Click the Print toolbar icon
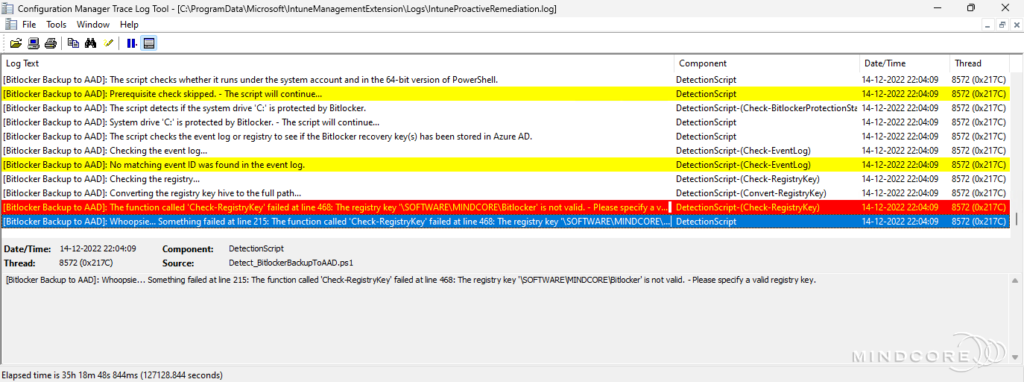The image size is (1024, 382). (x=50, y=44)
